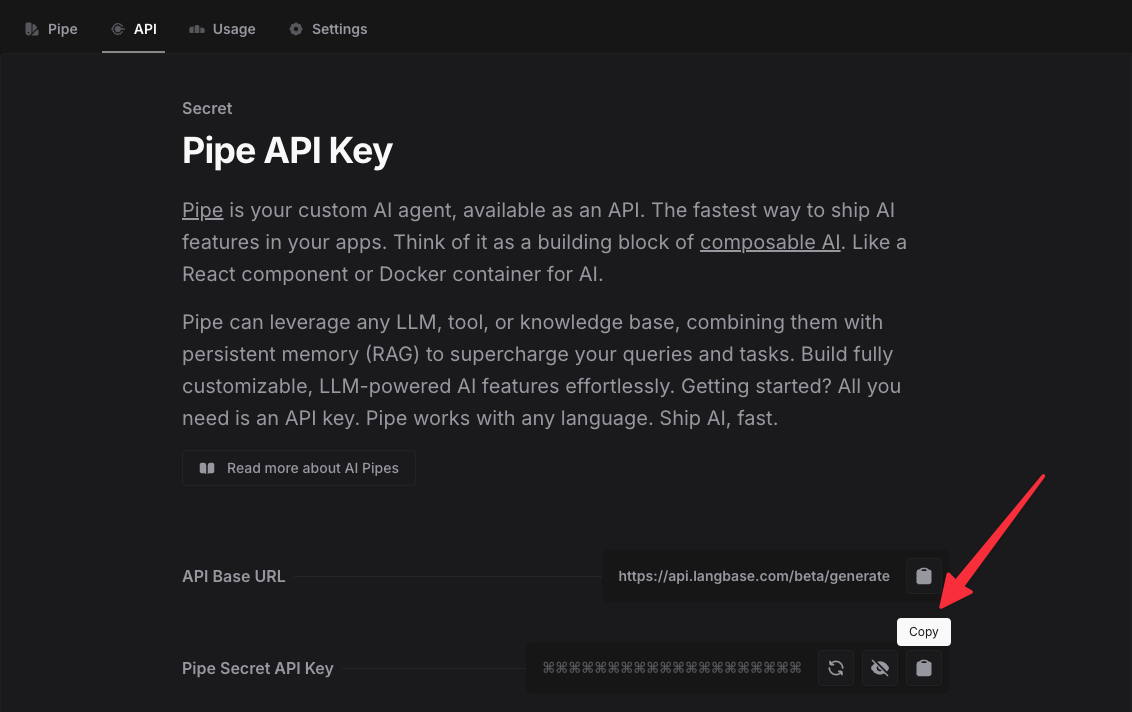This screenshot has width=1132, height=712.
Task: Copy the Pipe Secret API Key
Action: [923, 668]
